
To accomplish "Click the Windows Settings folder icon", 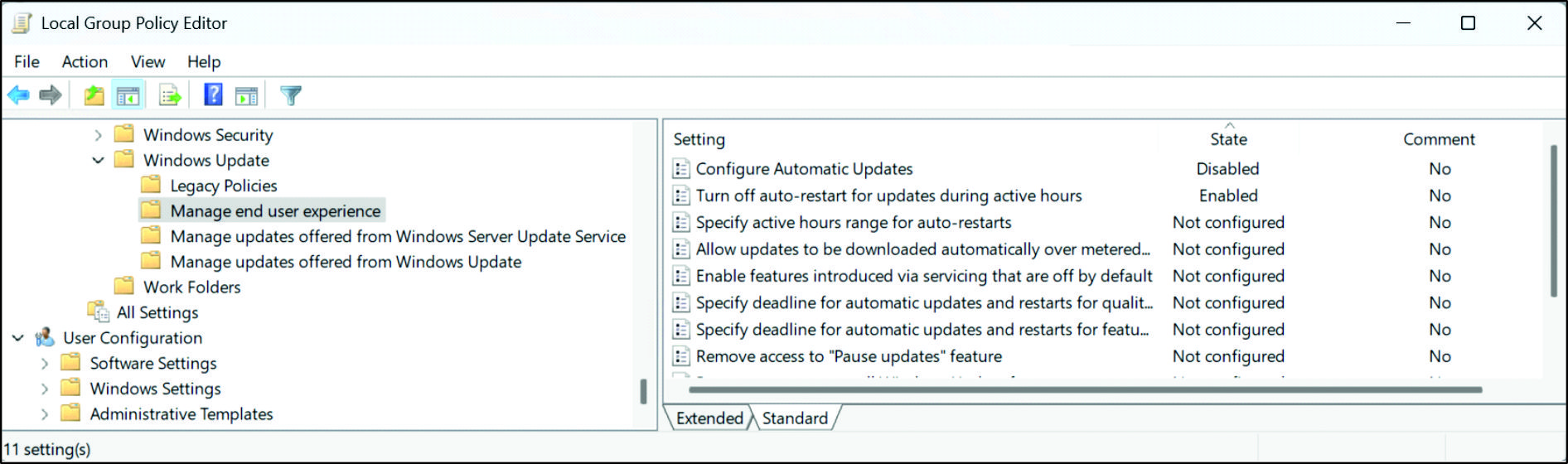I will coord(71,388).
